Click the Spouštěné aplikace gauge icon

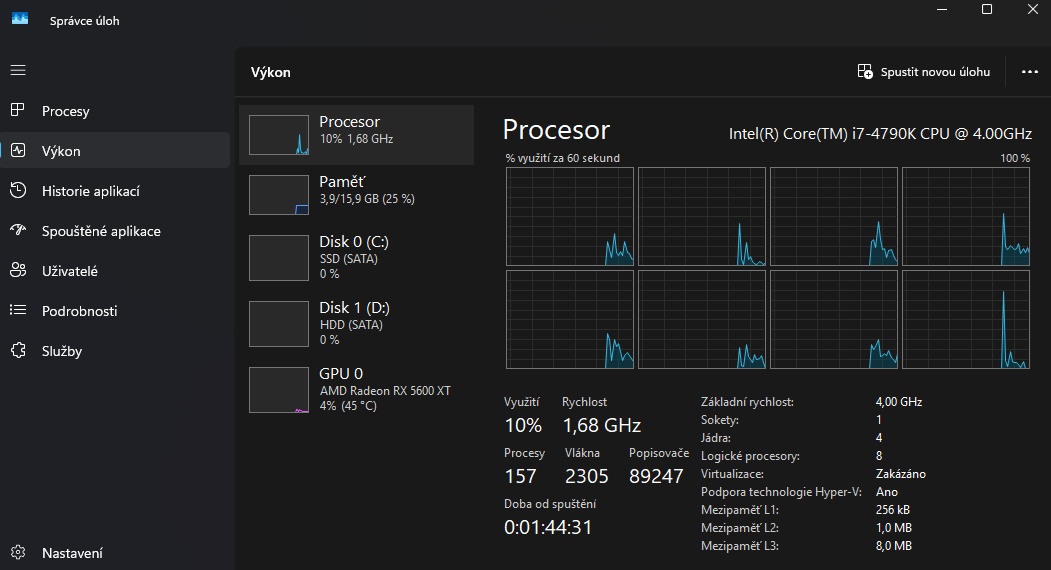click(18, 230)
